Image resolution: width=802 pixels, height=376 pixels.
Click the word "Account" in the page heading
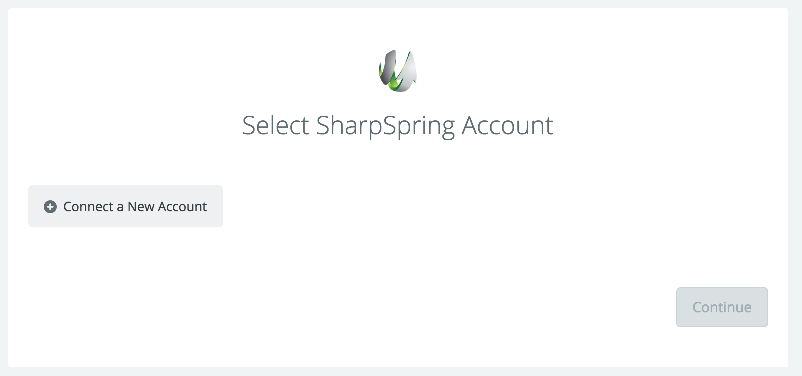(507, 126)
